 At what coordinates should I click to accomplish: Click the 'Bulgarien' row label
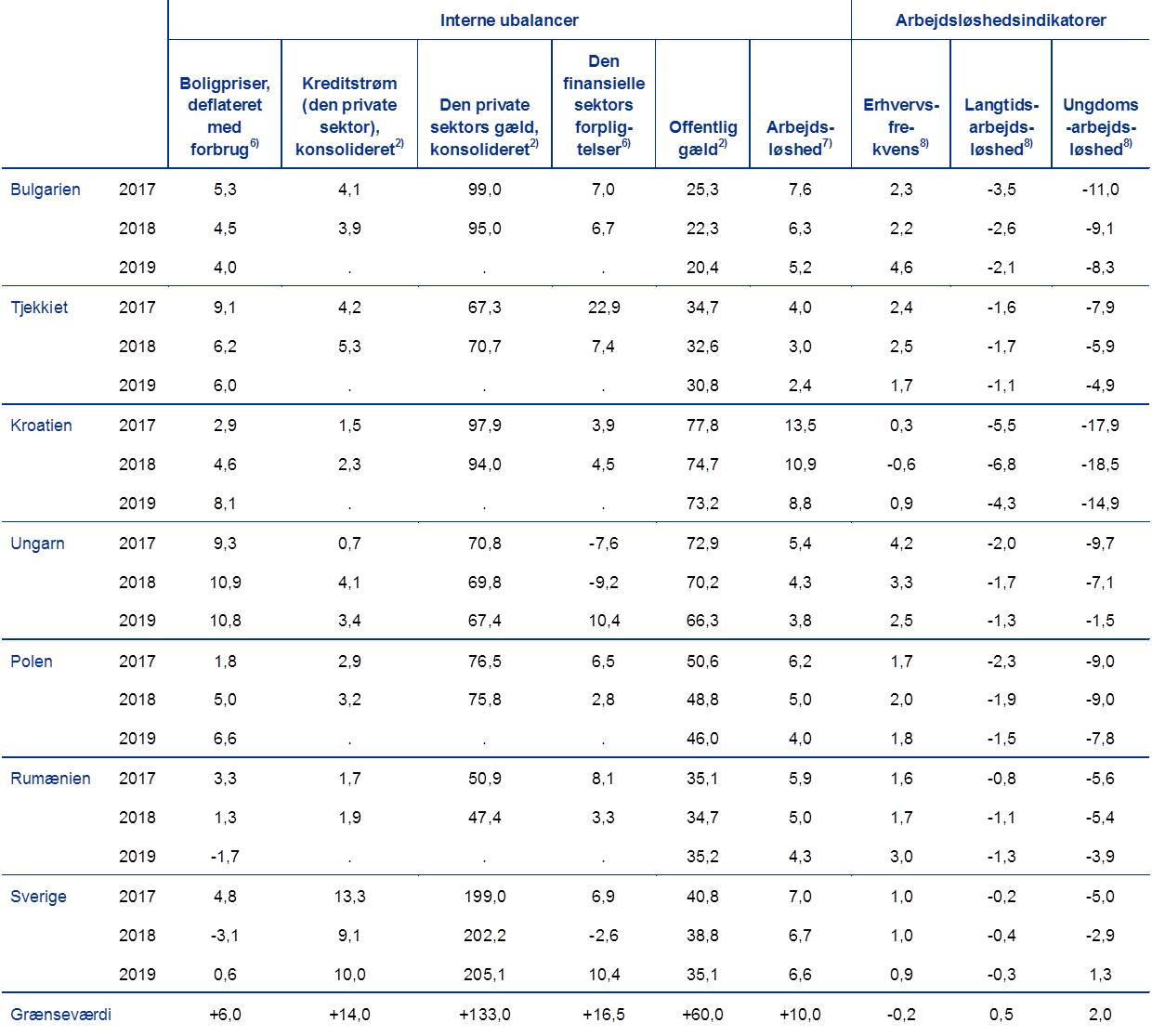pos(45,190)
